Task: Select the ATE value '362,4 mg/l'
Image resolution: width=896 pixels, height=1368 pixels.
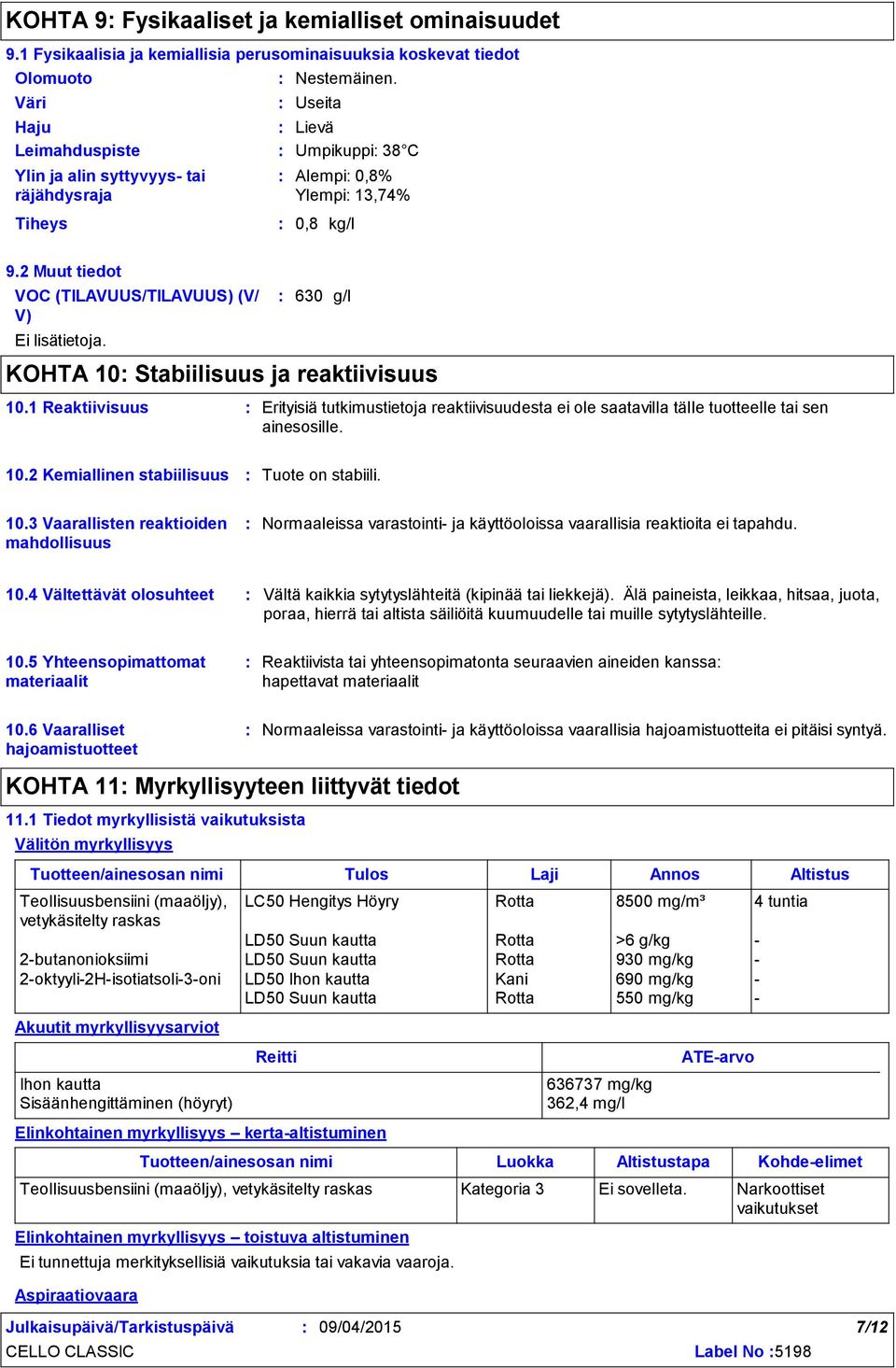Action: point(586,1103)
